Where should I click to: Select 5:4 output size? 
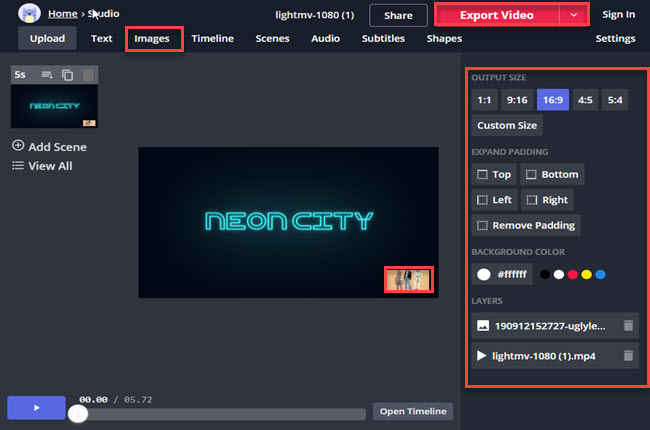[x=615, y=100]
